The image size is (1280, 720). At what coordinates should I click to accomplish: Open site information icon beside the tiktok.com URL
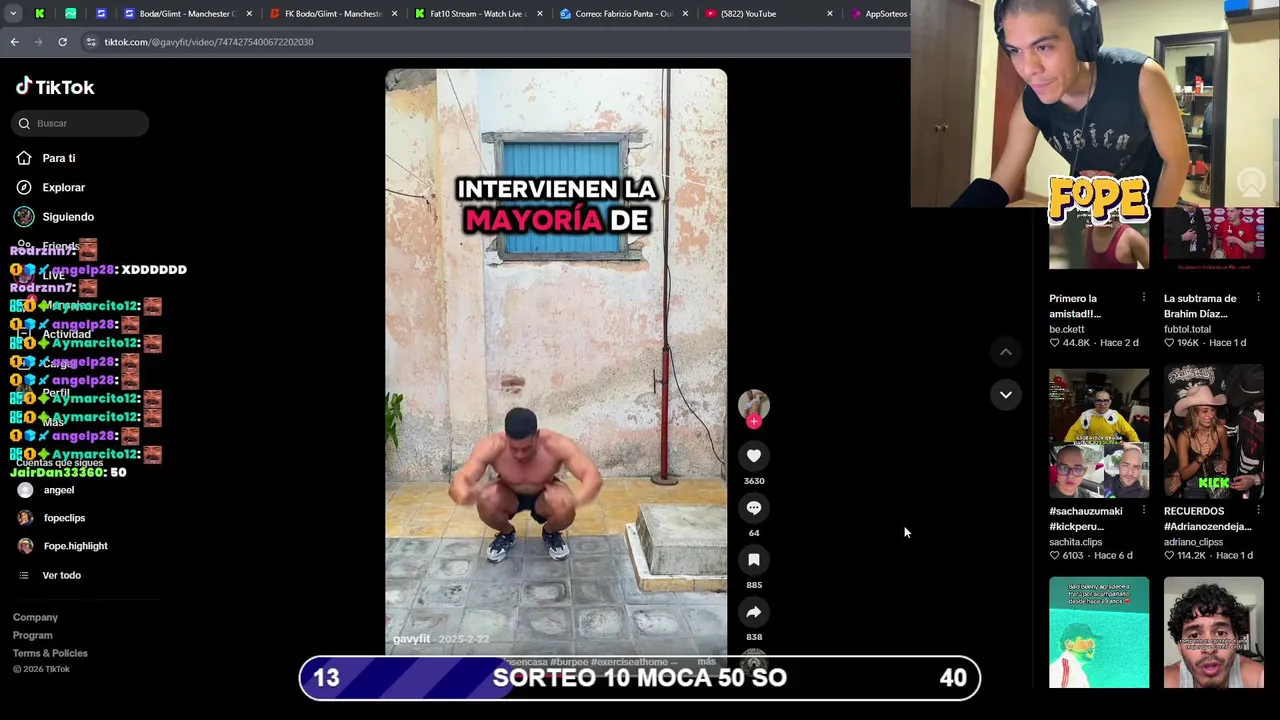coord(91,42)
